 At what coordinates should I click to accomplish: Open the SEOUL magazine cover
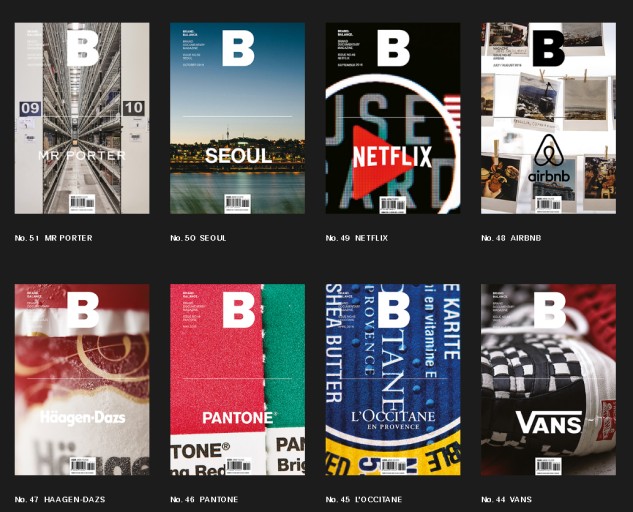(x=237, y=118)
